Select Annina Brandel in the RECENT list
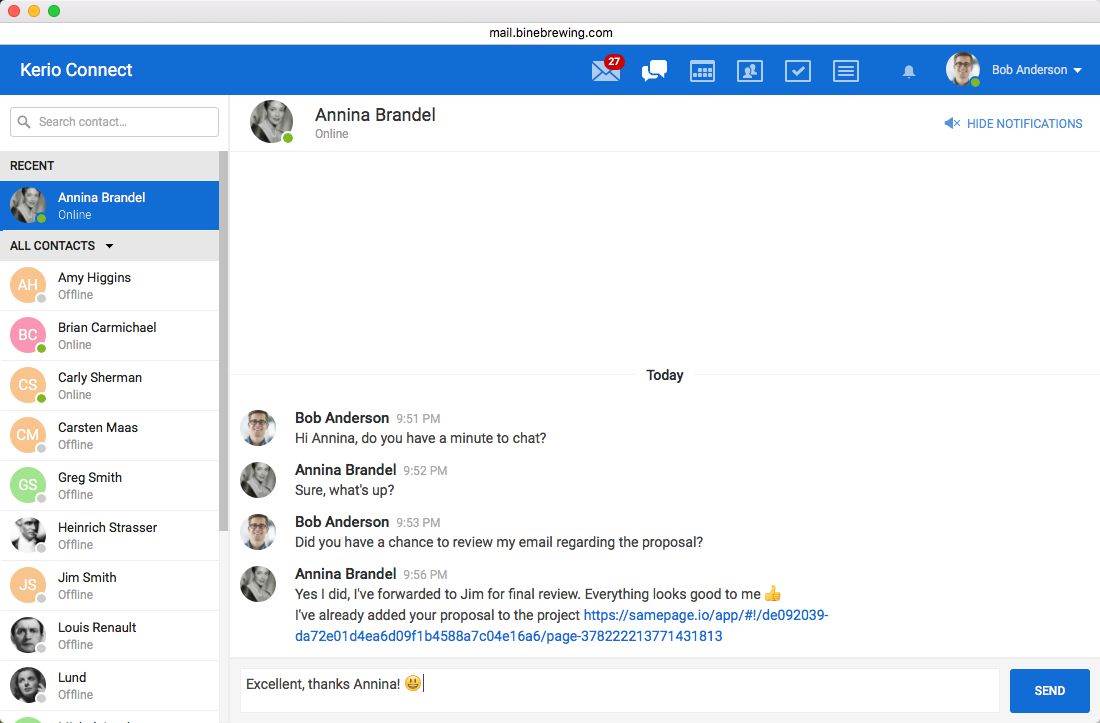This screenshot has height=723, width=1100. click(101, 205)
